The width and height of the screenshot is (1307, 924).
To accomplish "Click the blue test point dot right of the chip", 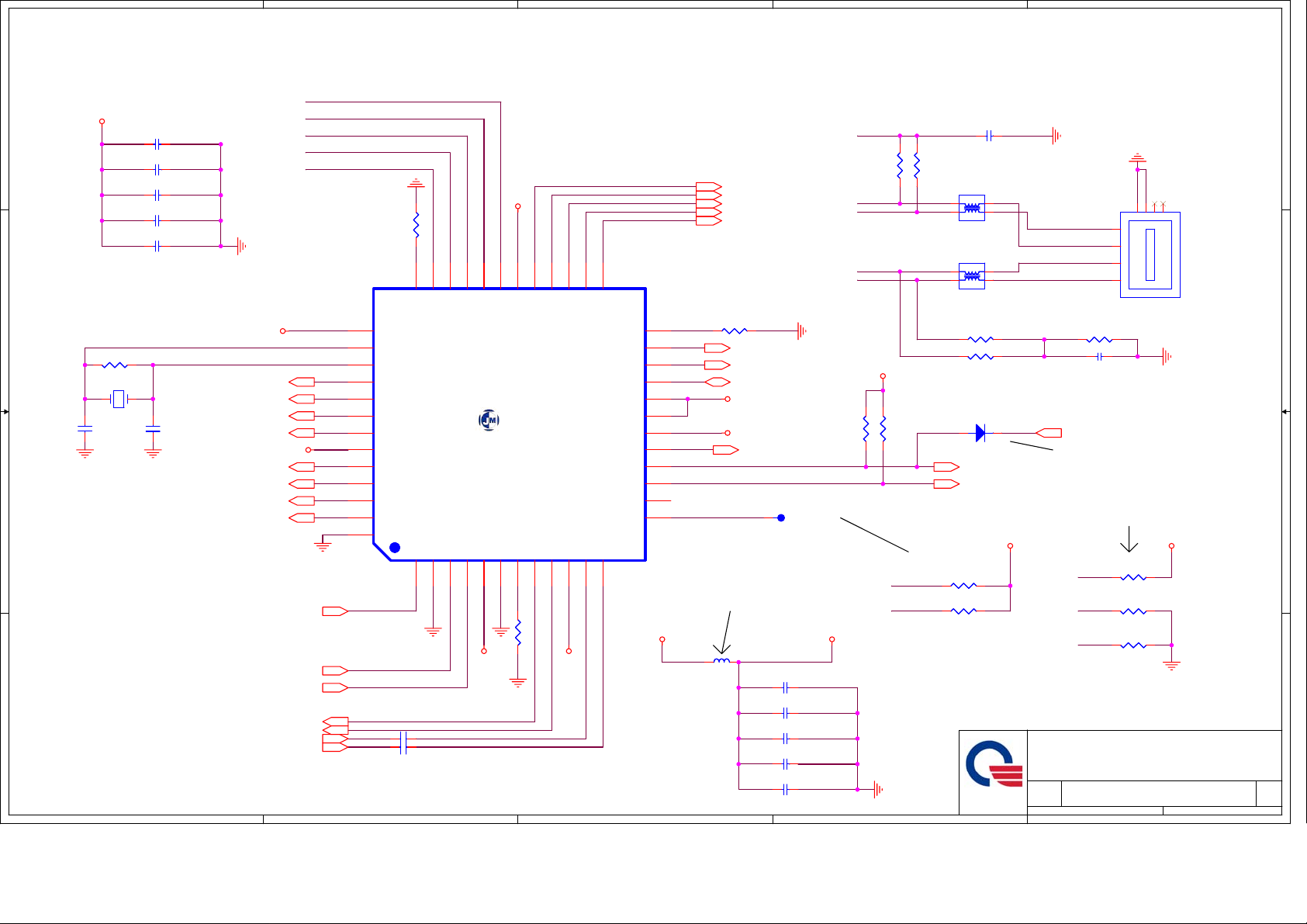I will point(781,517).
